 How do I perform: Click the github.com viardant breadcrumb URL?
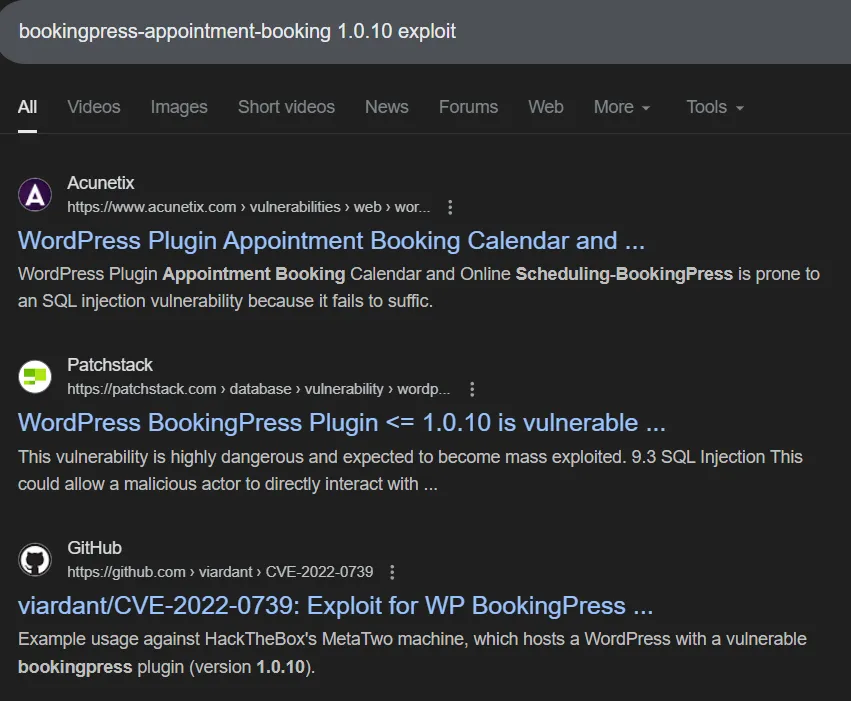click(x=220, y=572)
